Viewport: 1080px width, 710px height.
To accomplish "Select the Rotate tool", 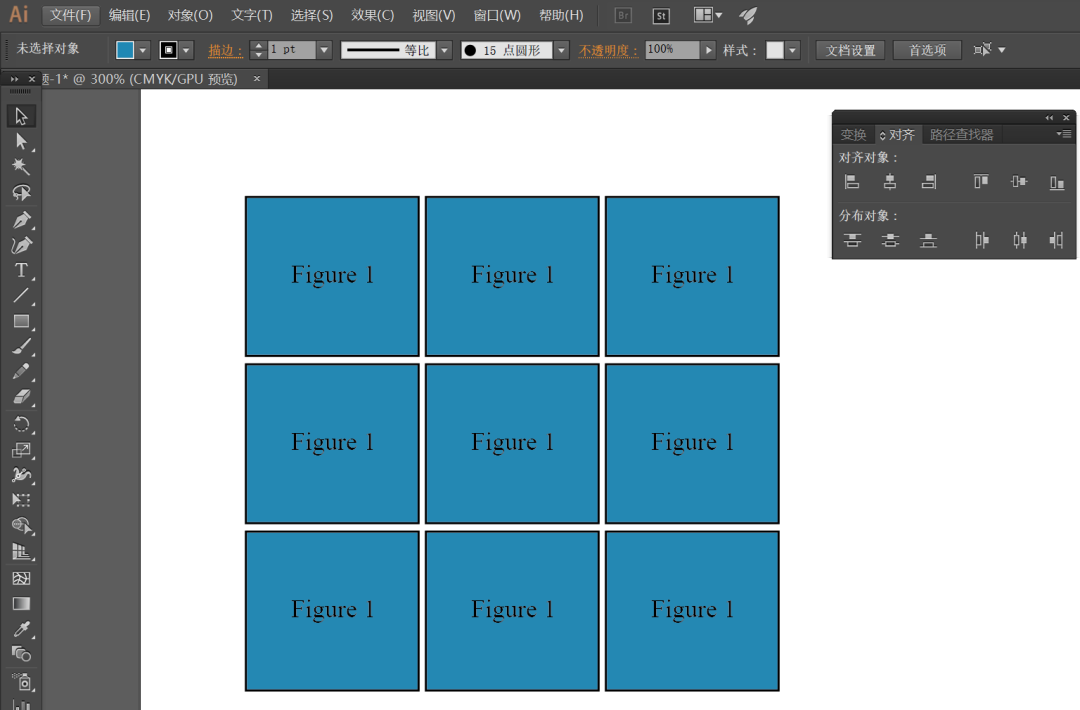I will pyautogui.click(x=21, y=424).
